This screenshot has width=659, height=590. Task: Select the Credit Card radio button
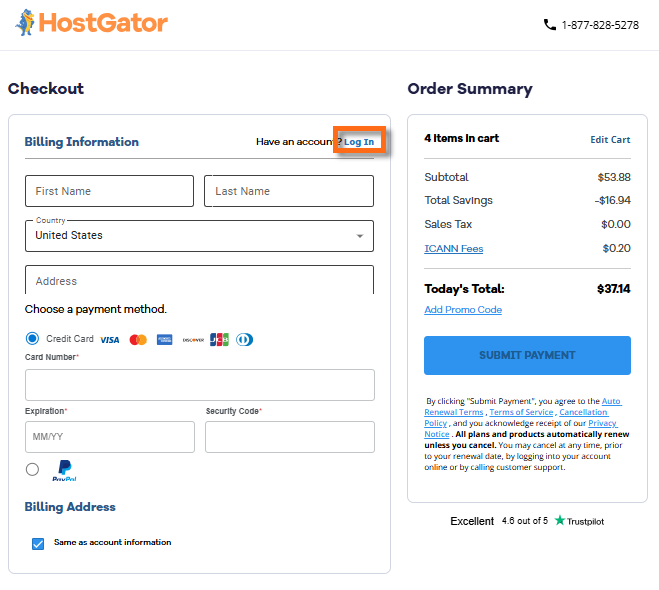pyautogui.click(x=33, y=339)
